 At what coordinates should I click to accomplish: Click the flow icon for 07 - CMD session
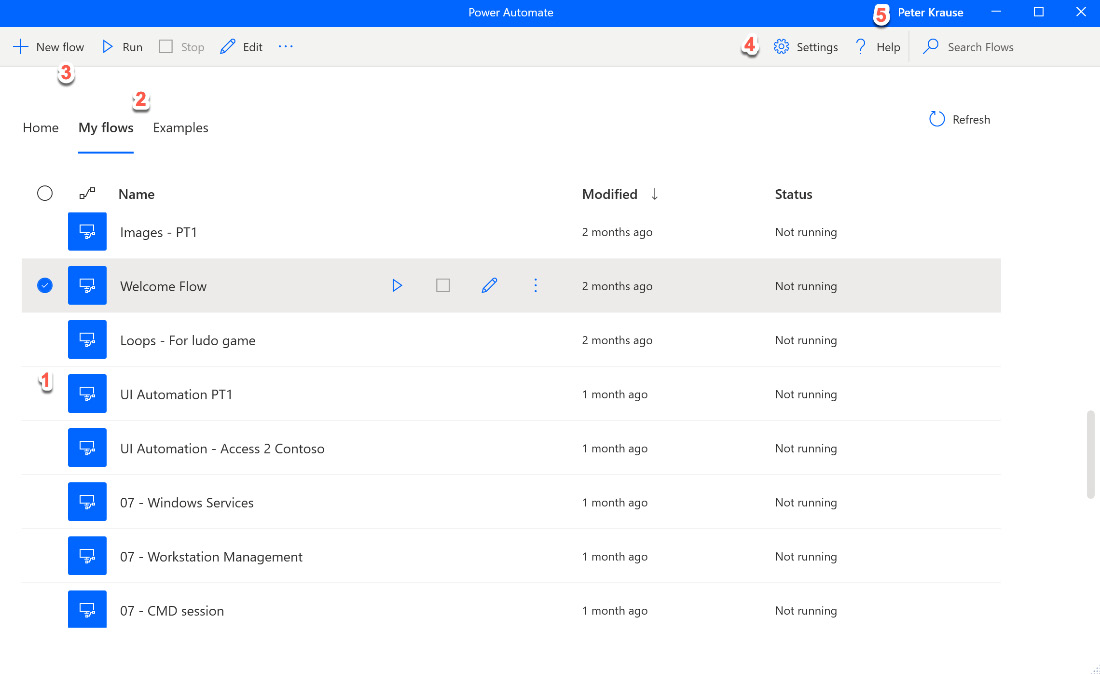(x=87, y=609)
